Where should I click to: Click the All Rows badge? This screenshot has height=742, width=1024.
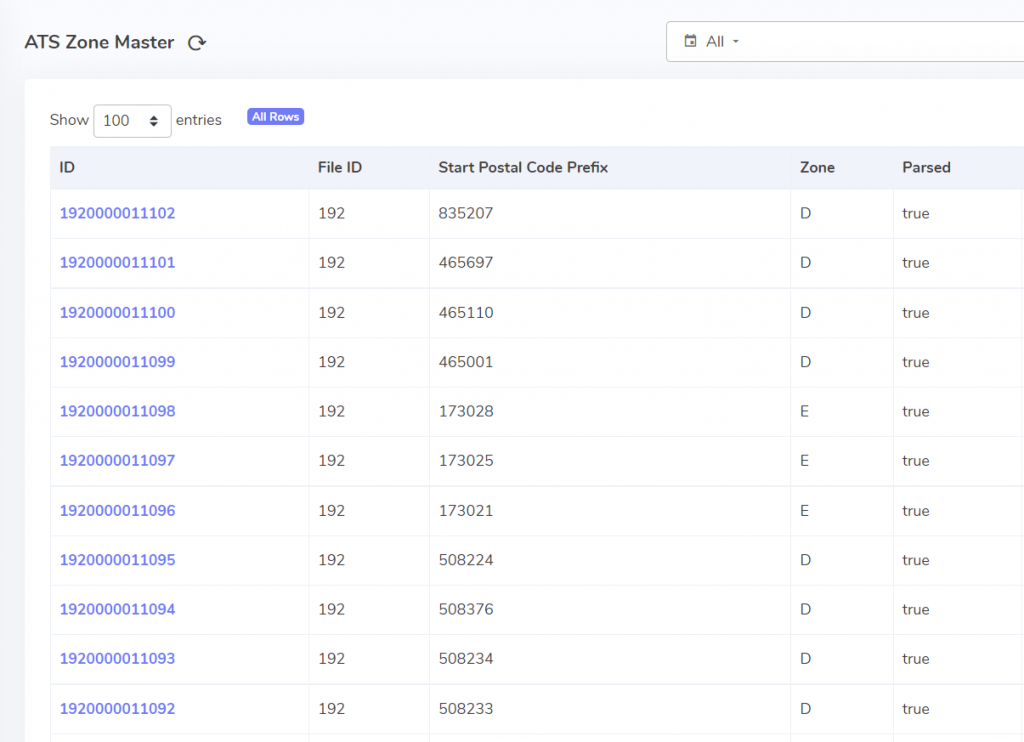point(275,117)
